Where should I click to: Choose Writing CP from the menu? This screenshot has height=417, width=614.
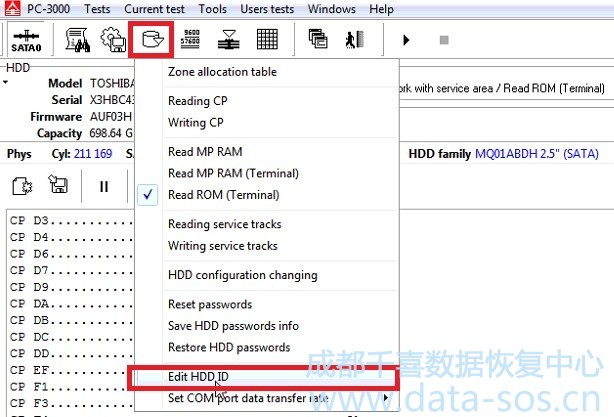click(267, 123)
